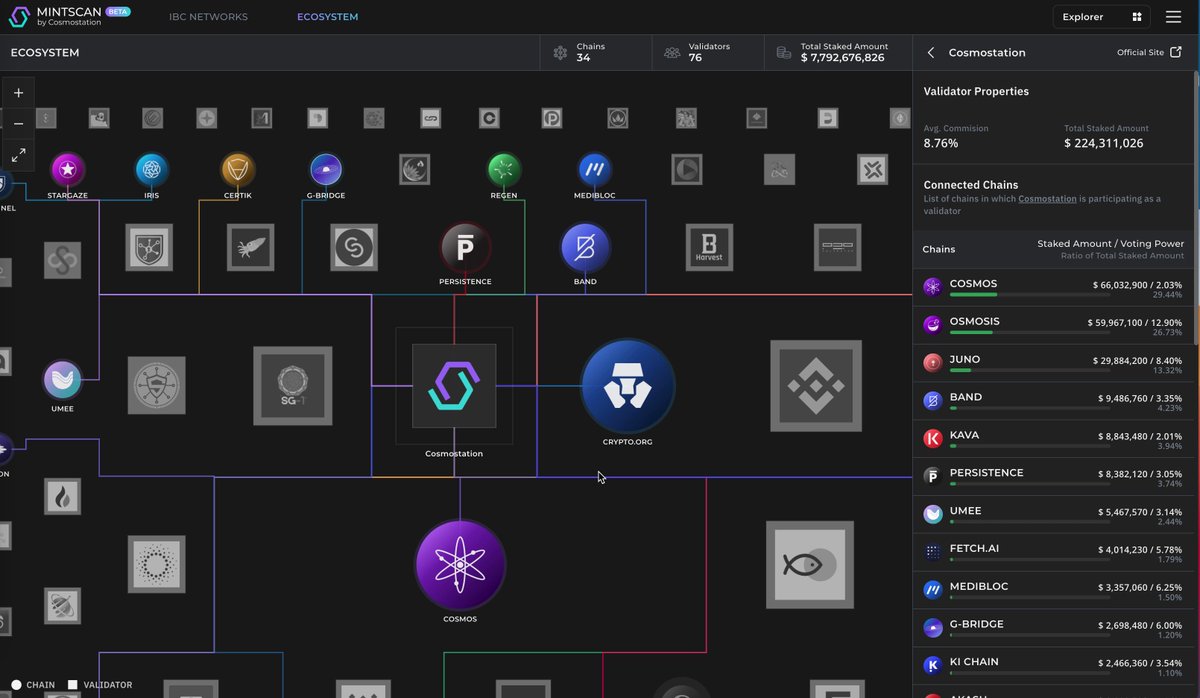Select the X logo validator tile
Viewport: 1200px width, 698px height.
[873, 169]
